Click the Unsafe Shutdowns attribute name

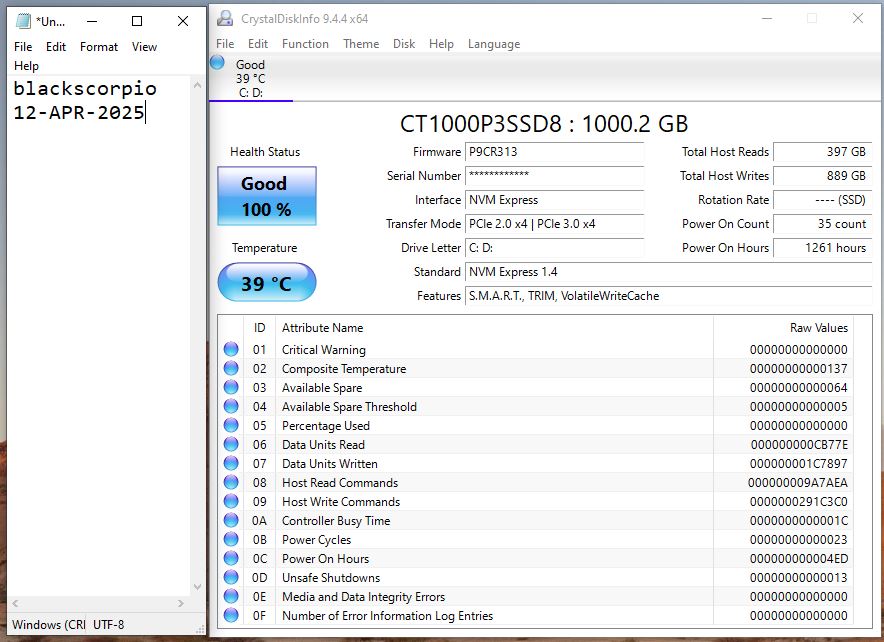tap(331, 578)
